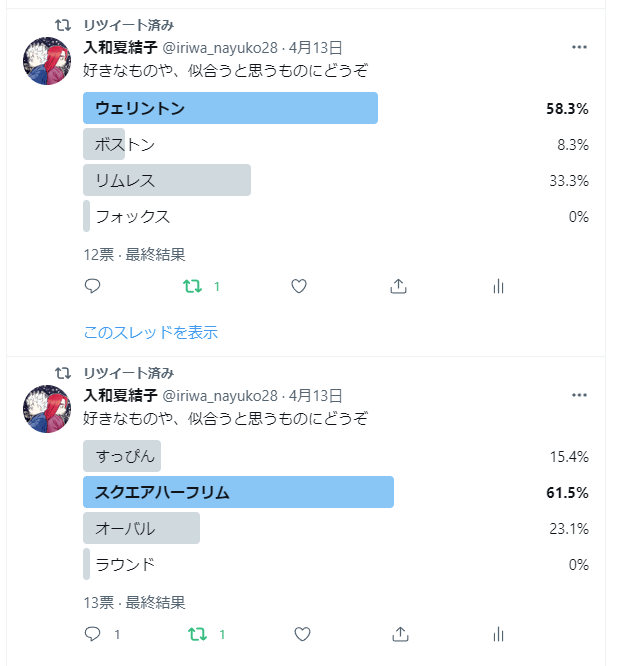View analytics of the first poll tweet
This screenshot has width=630, height=666.
click(x=498, y=286)
